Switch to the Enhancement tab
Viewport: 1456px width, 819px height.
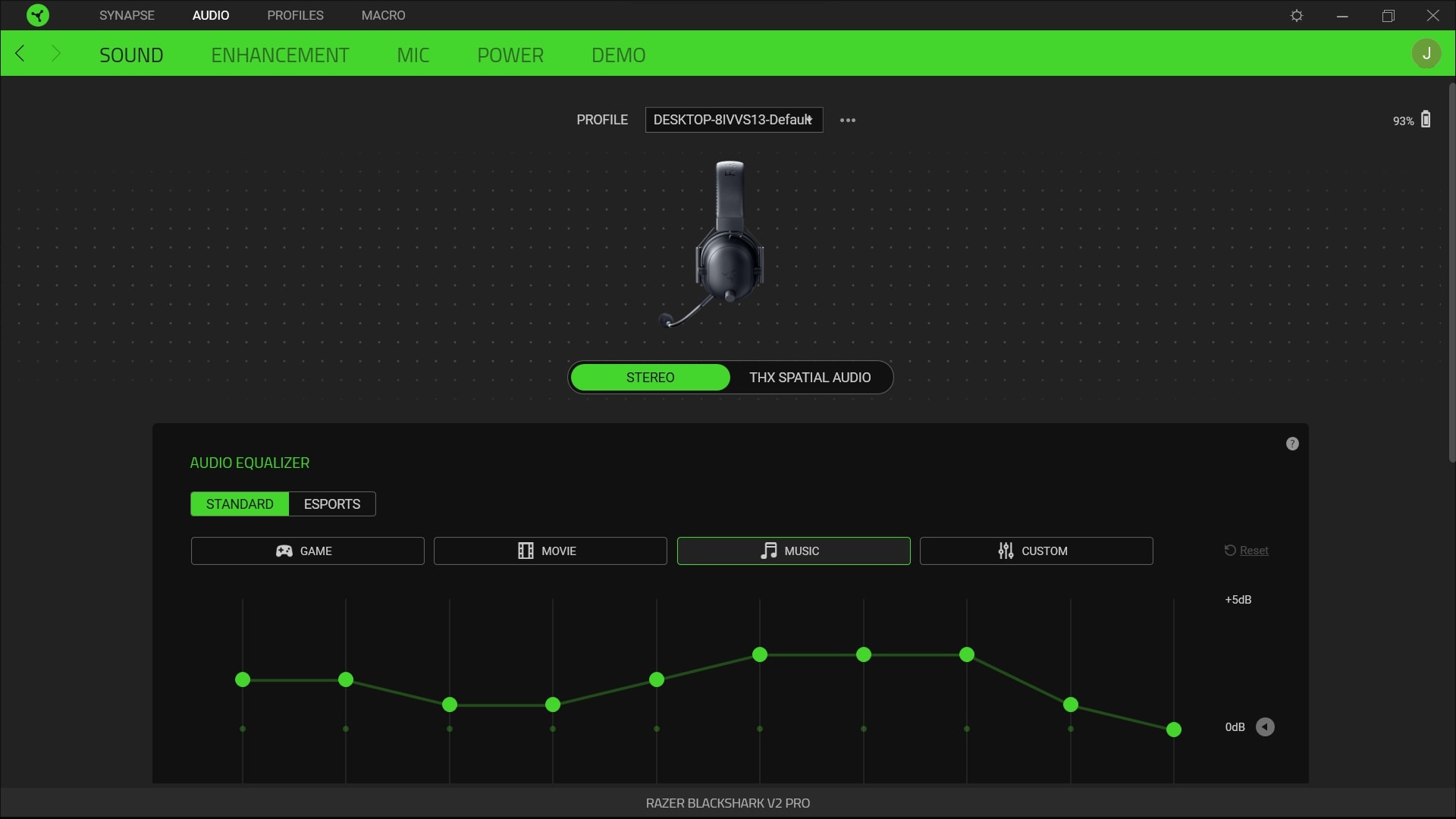[280, 55]
